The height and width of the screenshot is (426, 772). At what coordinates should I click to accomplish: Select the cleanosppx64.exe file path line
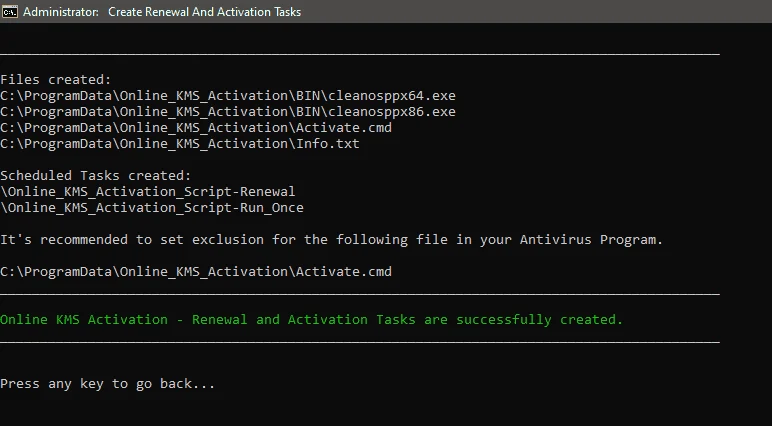228,96
